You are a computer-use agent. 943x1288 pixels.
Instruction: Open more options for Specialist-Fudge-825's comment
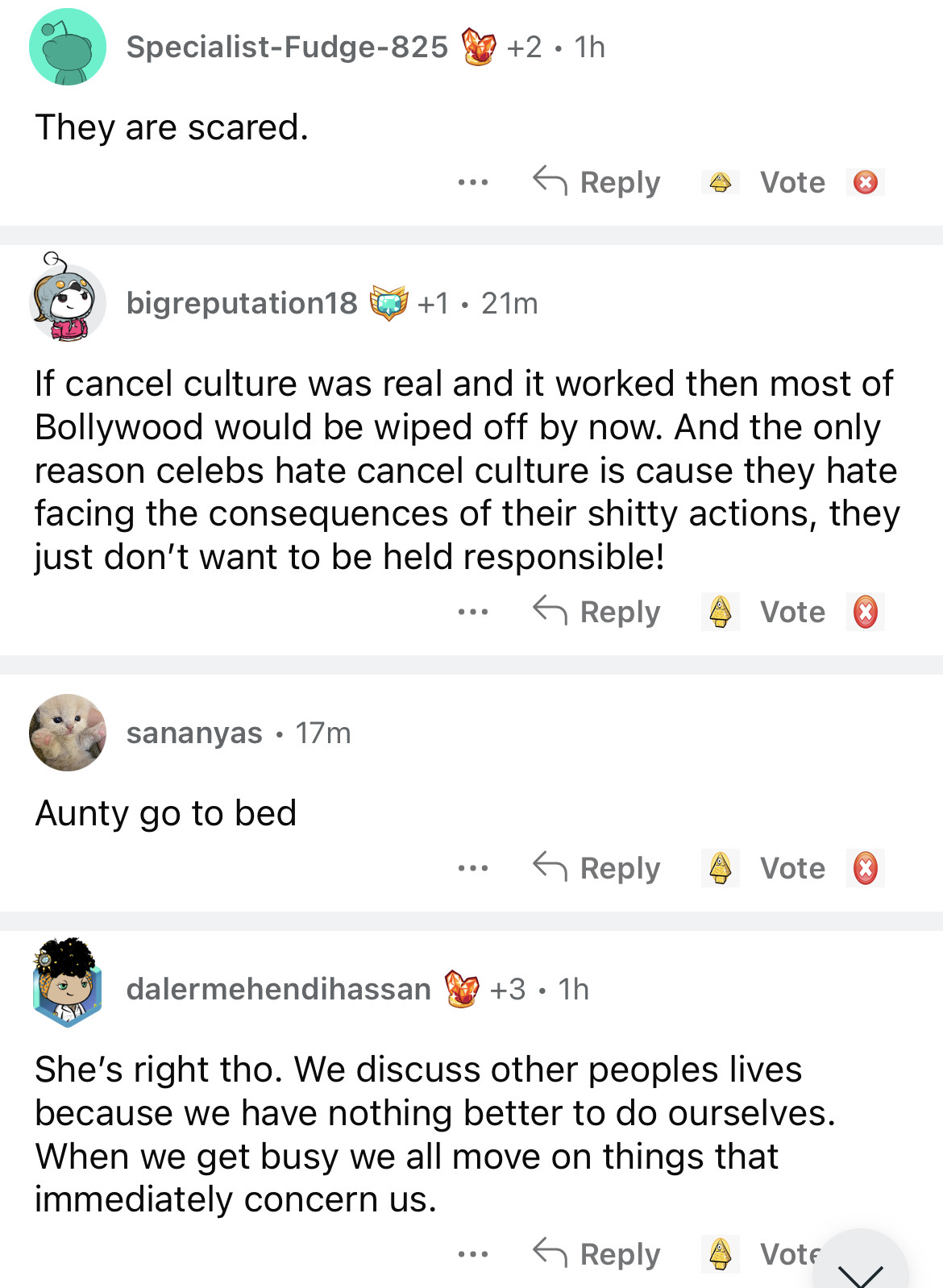point(473,183)
